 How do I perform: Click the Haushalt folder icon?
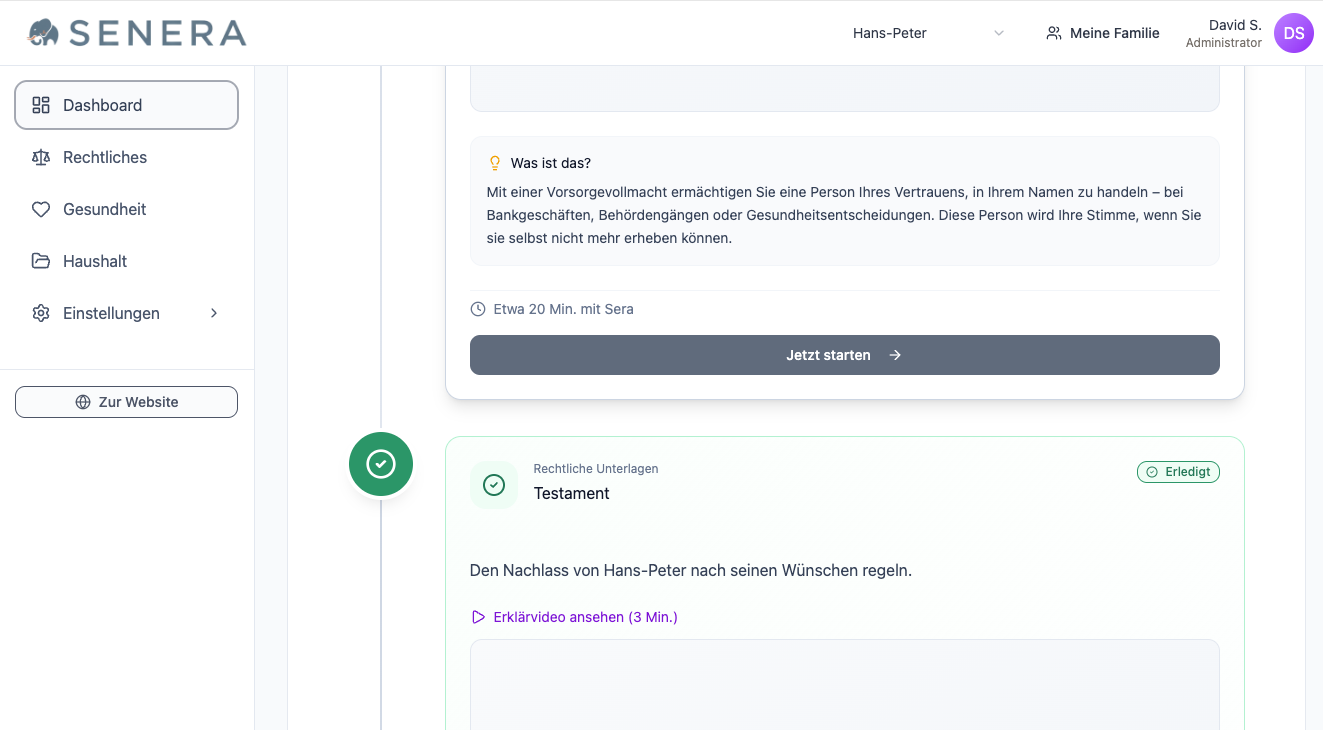point(41,261)
